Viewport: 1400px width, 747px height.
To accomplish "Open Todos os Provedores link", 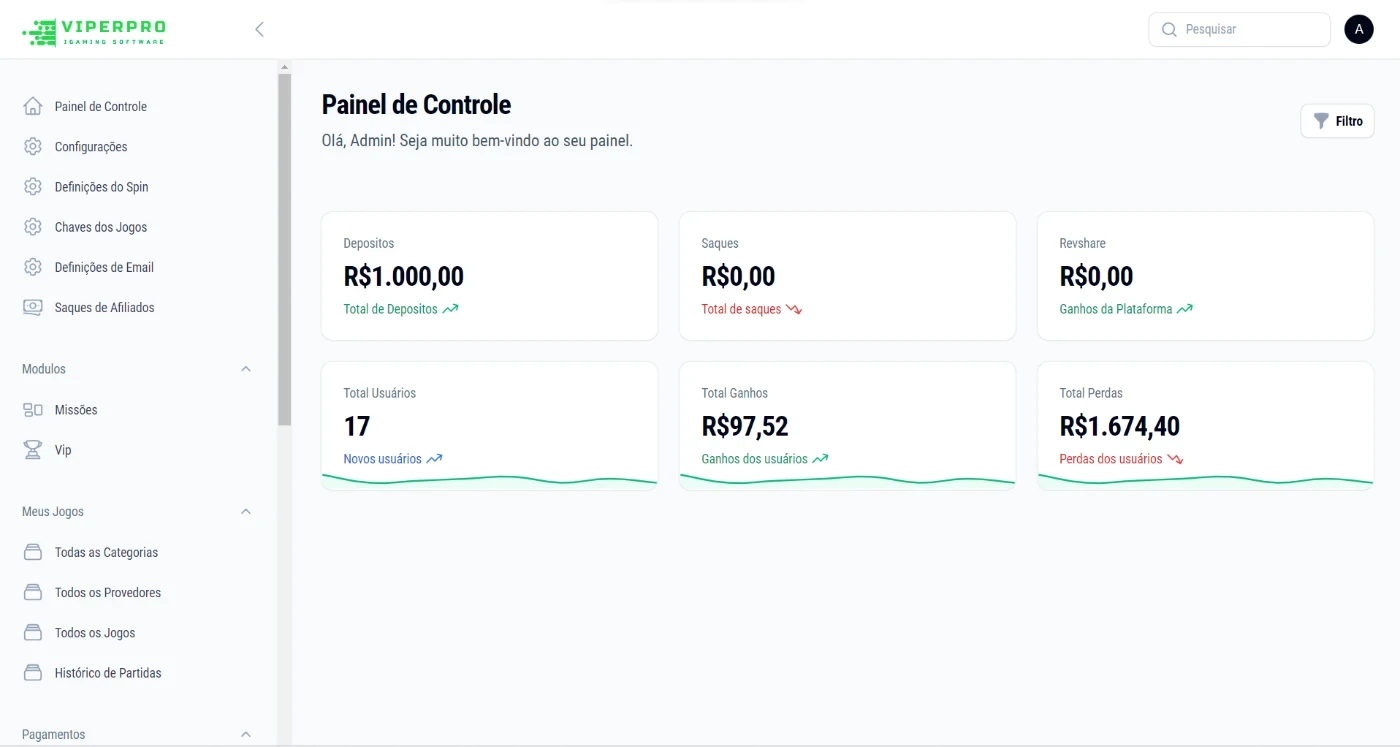I will [108, 593].
